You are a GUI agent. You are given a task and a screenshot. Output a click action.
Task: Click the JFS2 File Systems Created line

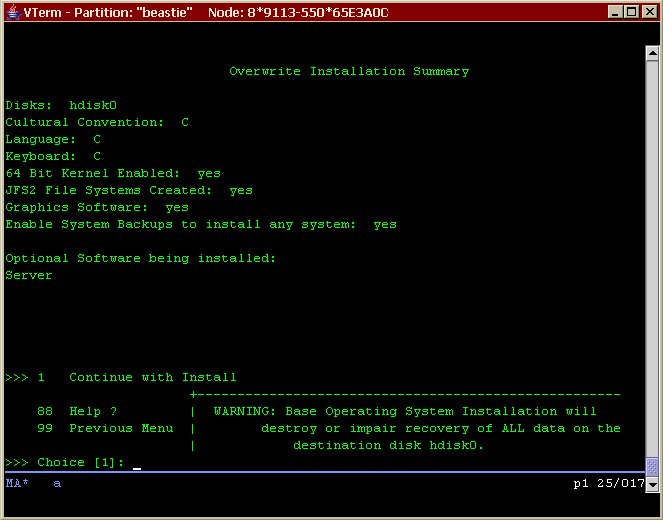[x=129, y=191]
